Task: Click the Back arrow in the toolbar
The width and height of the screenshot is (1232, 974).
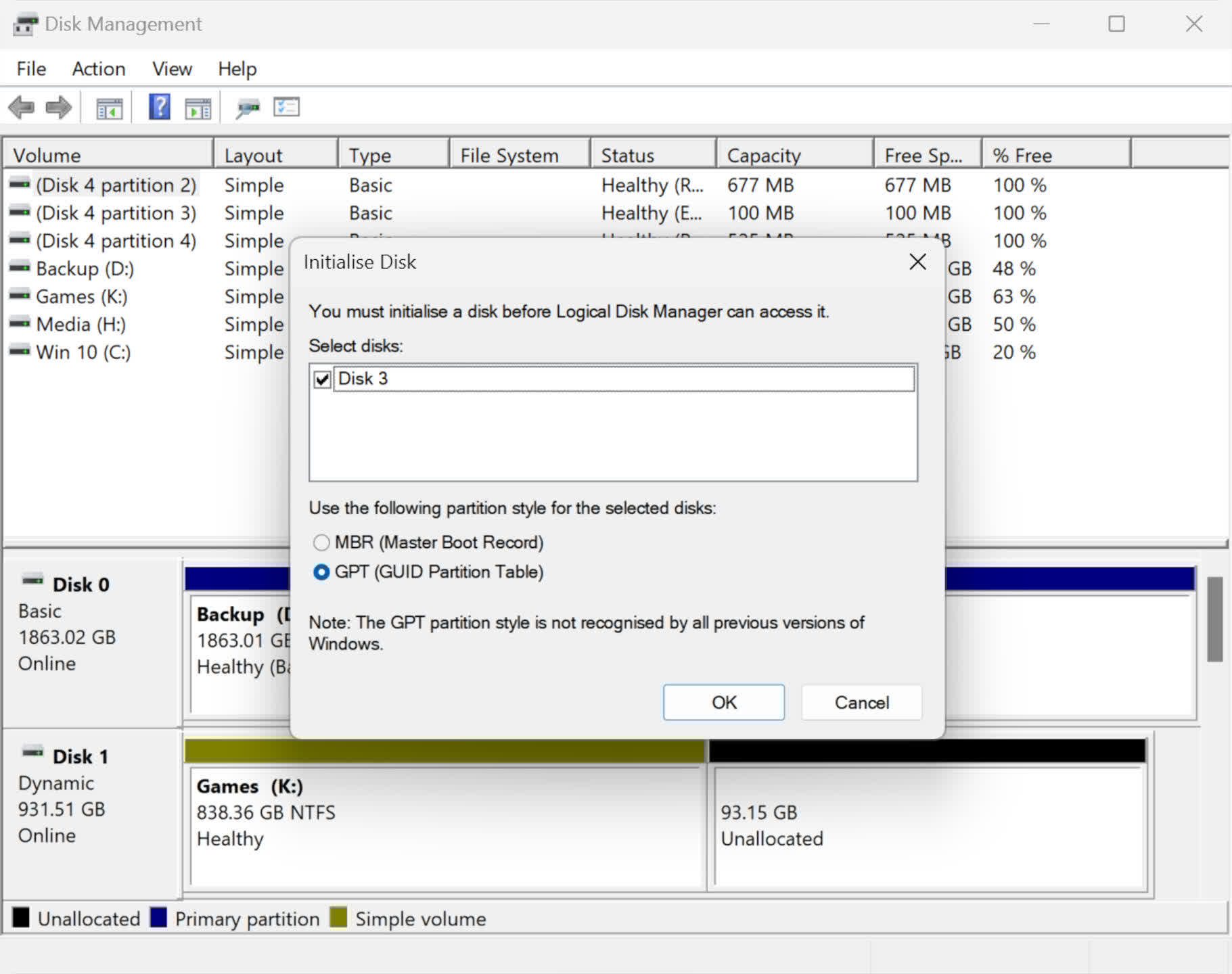Action: [x=21, y=108]
